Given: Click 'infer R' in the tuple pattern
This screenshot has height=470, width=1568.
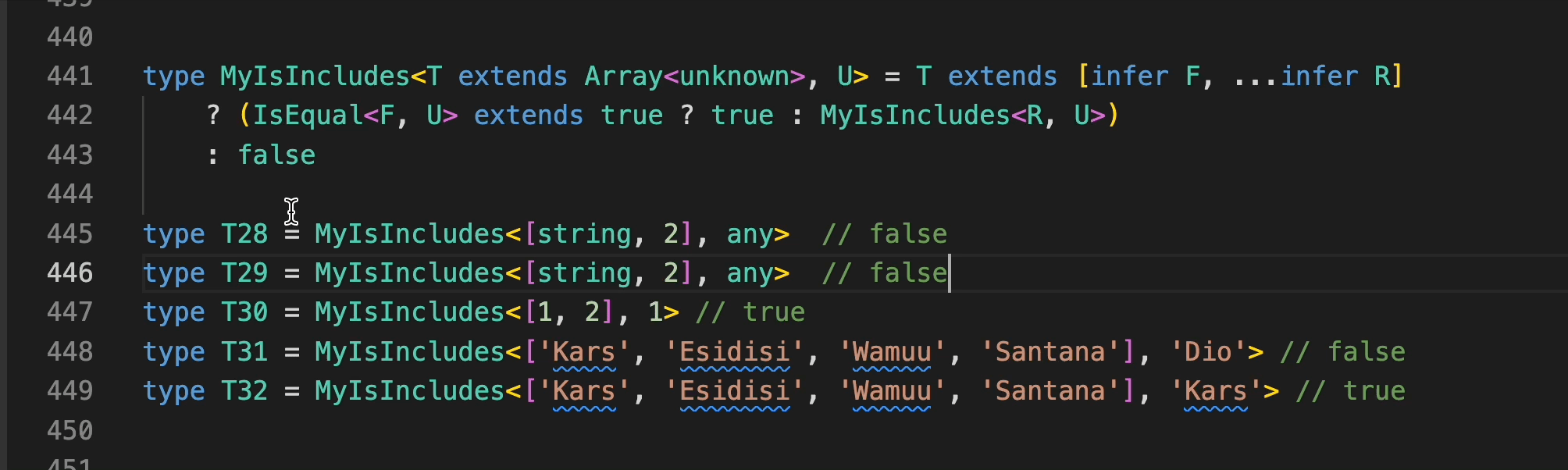Looking at the screenshot, I should pos(1334,77).
